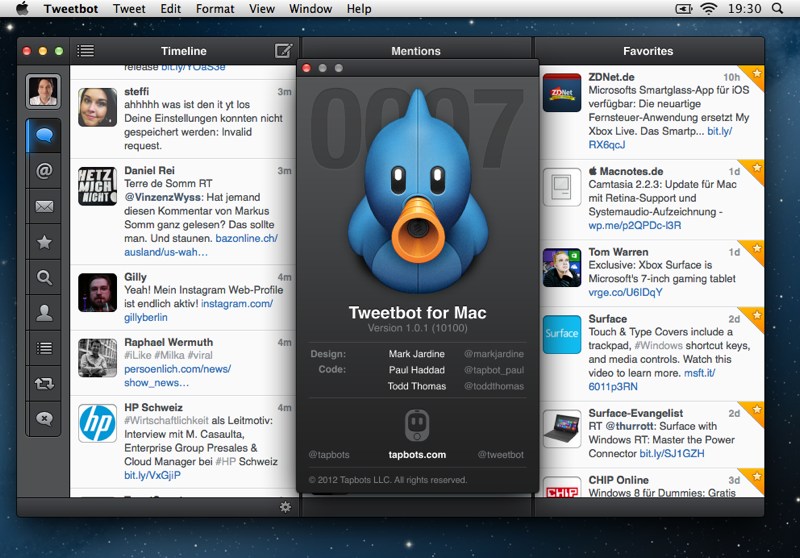Click the Tapbots robot logo icon
Image resolution: width=800 pixels, height=558 pixels.
pyautogui.click(x=417, y=425)
